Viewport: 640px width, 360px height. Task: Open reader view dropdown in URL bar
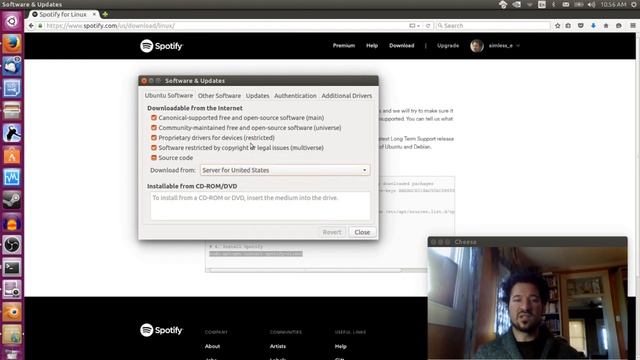click(x=414, y=26)
